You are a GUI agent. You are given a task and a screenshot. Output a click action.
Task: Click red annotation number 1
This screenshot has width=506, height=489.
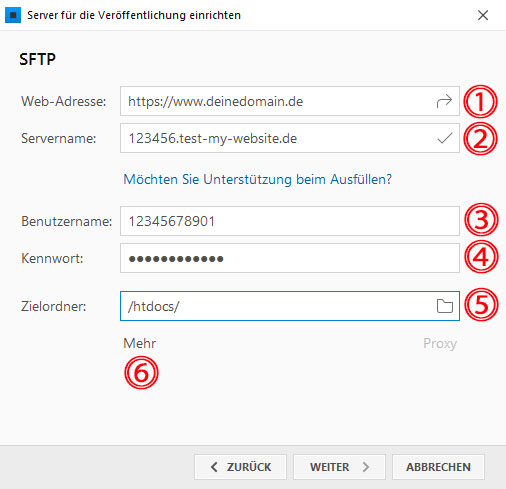(x=480, y=102)
